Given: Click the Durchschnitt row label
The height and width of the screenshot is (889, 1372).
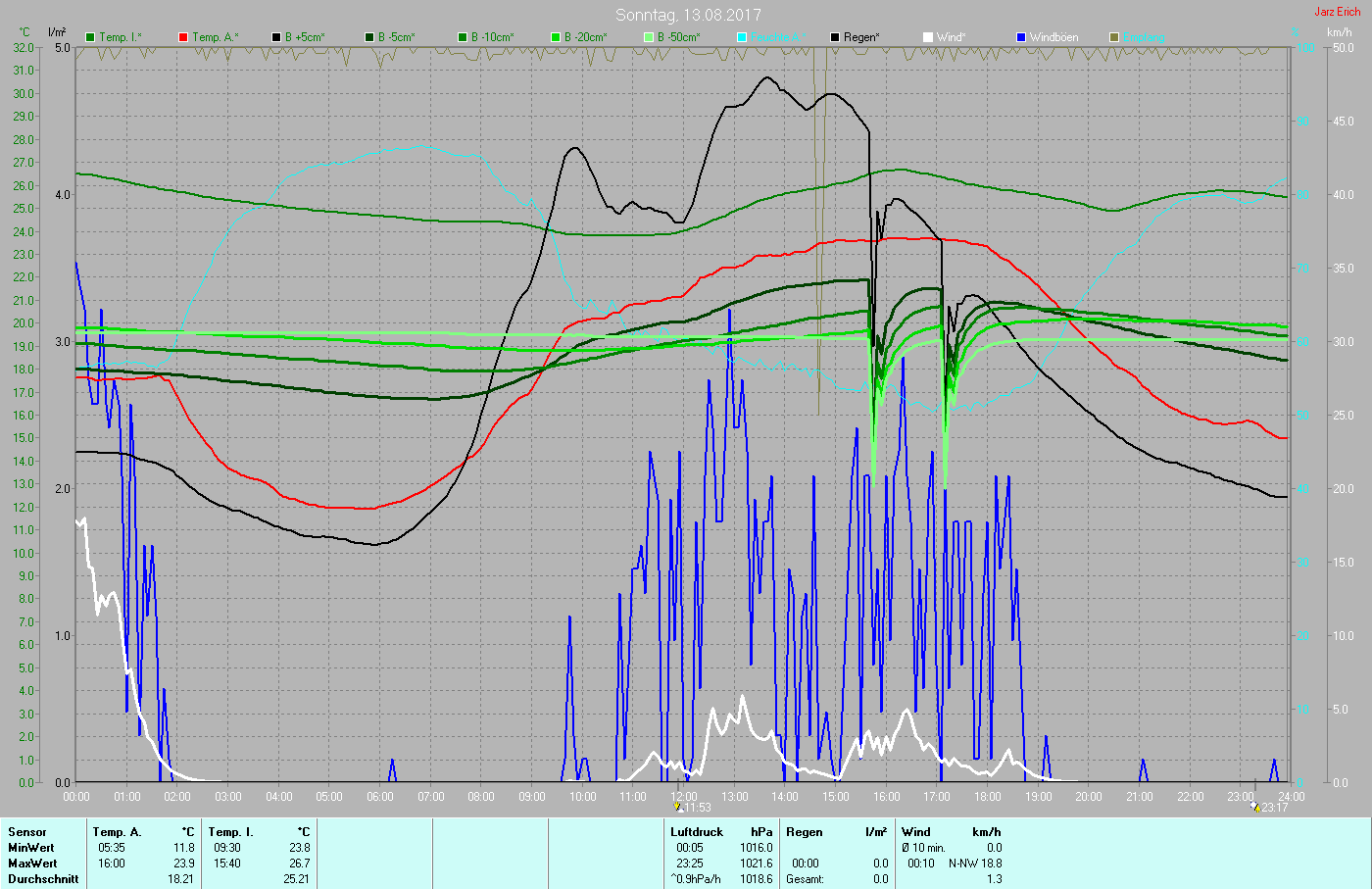Looking at the screenshot, I should tap(43, 879).
